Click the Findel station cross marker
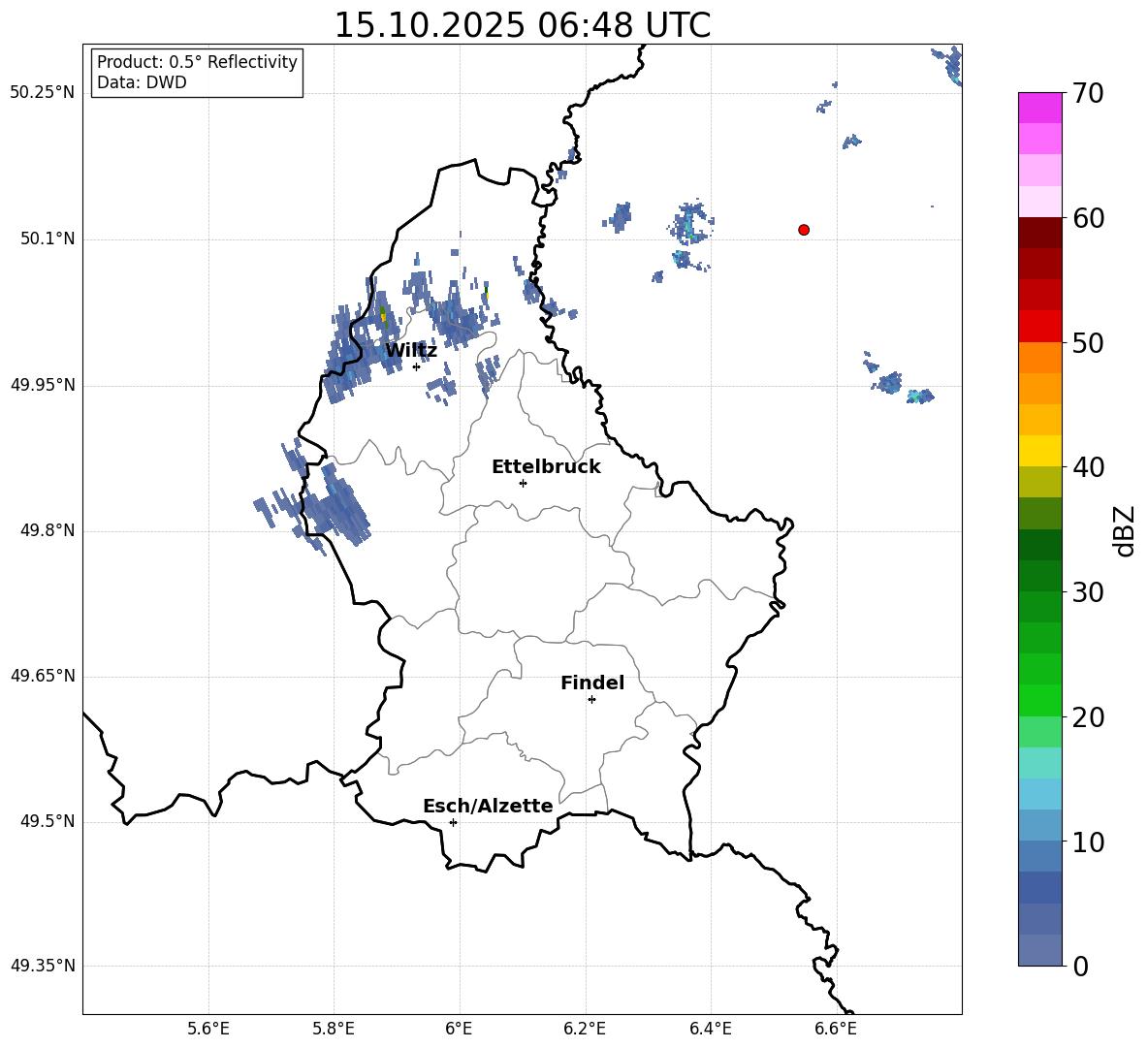 click(x=591, y=700)
